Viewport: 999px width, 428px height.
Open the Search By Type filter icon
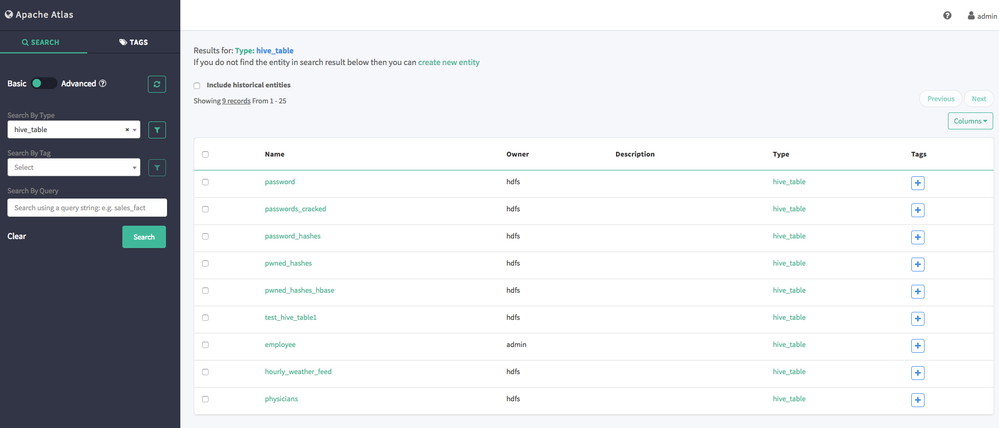click(157, 130)
